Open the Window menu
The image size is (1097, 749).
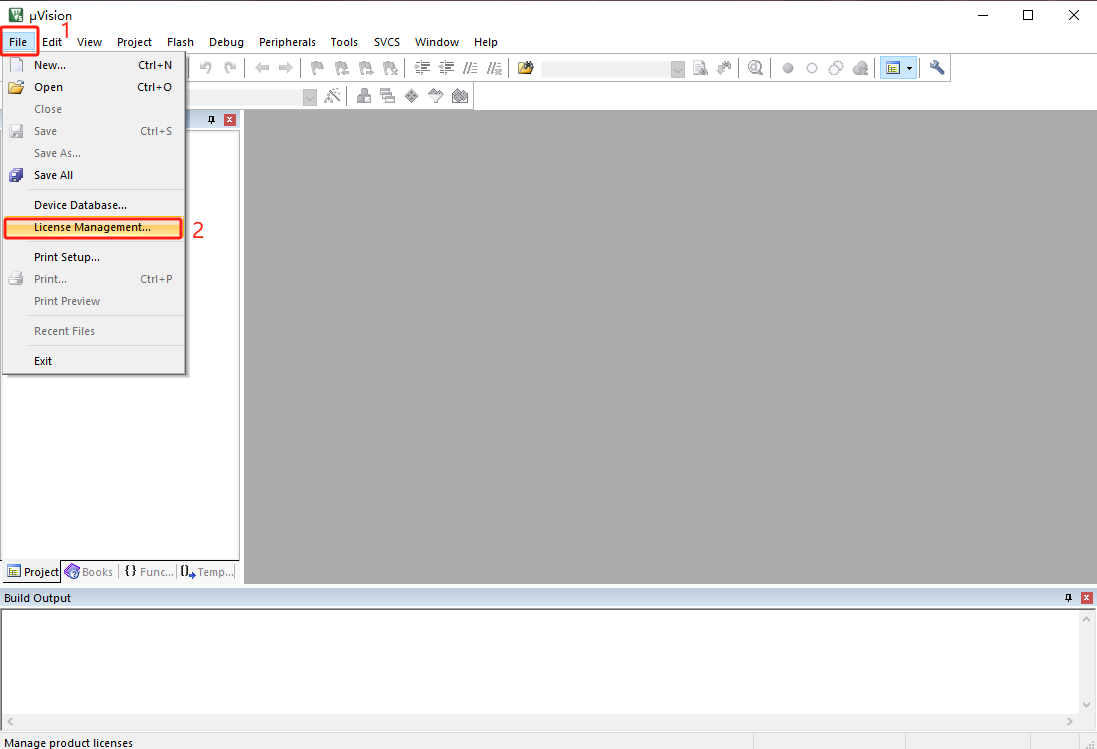(437, 42)
